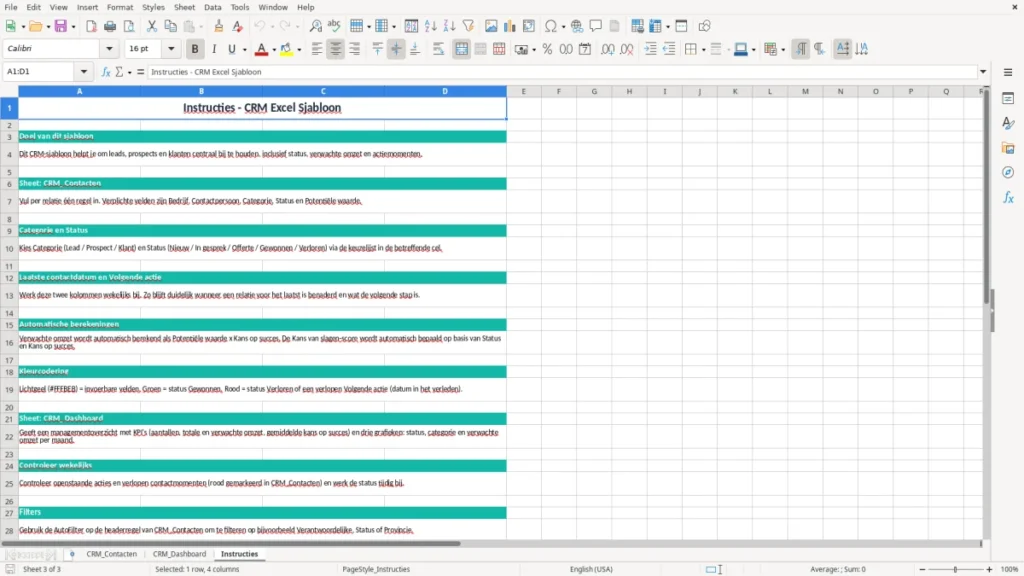Viewport: 1024px width, 576px height.
Task: Insert comment icon in toolbar
Action: [x=596, y=26]
